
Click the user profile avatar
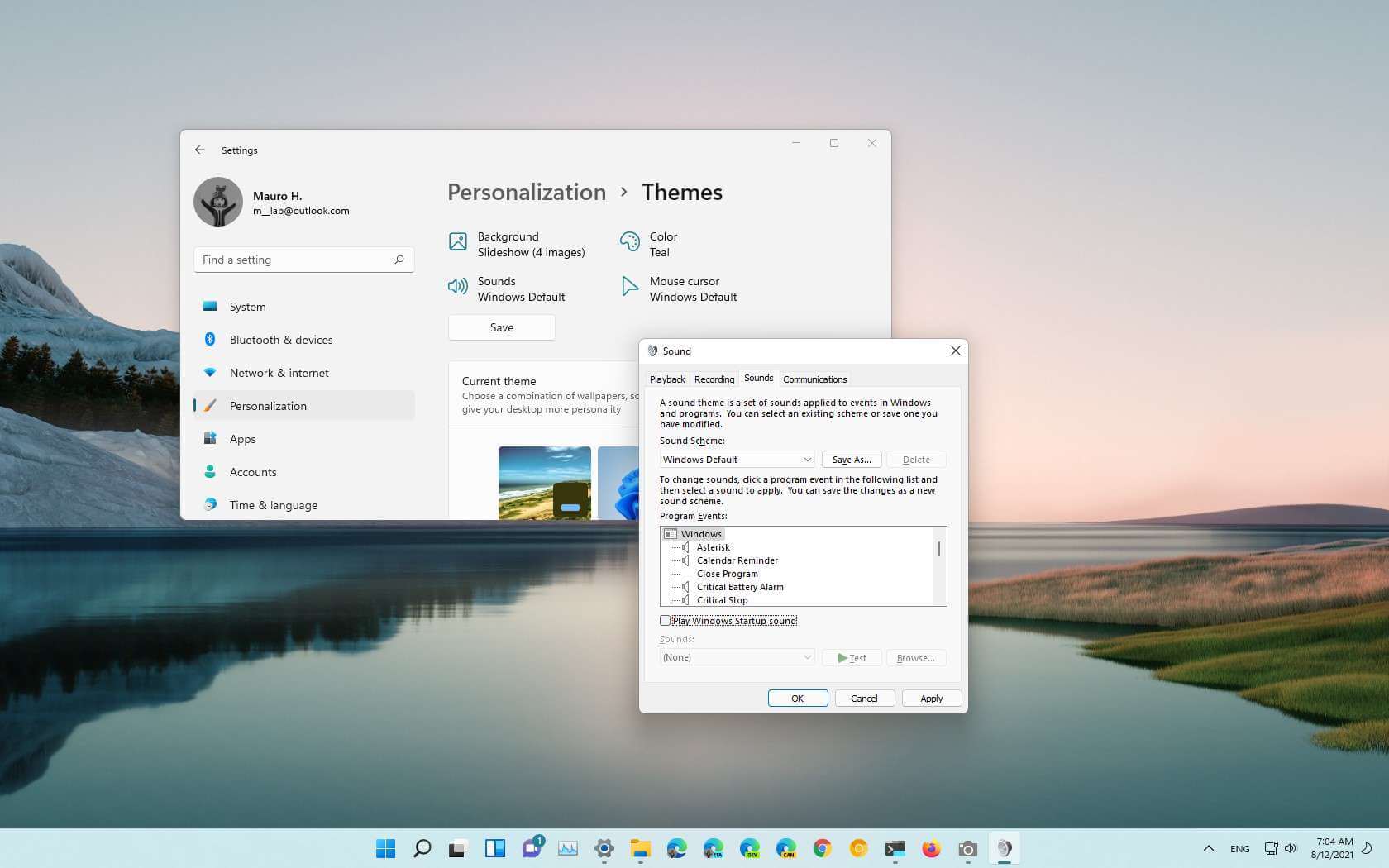click(218, 202)
